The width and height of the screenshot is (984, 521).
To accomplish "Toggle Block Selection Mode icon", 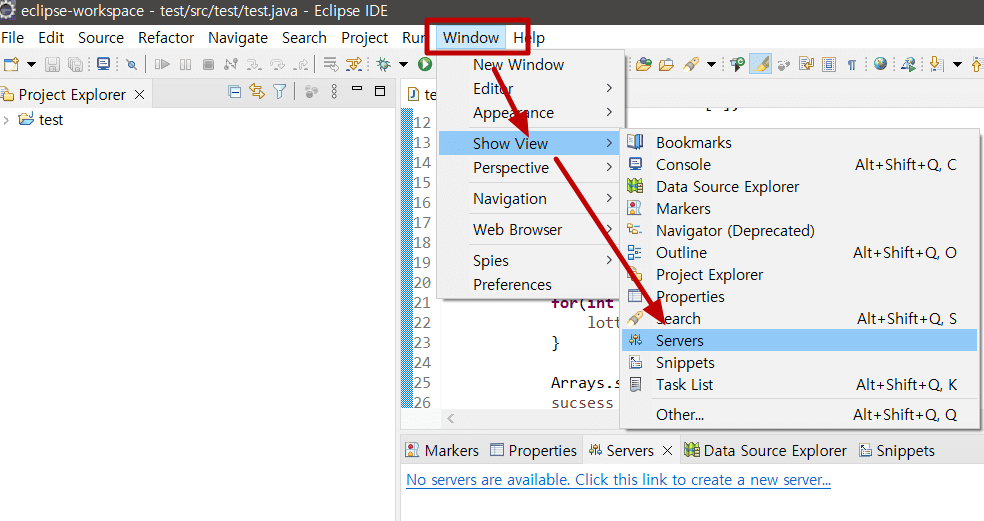I will point(829,64).
